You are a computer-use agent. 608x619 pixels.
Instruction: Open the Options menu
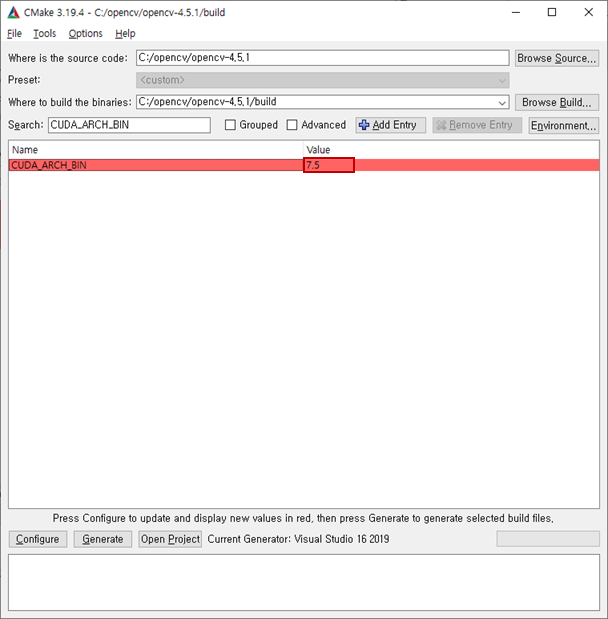(x=86, y=34)
